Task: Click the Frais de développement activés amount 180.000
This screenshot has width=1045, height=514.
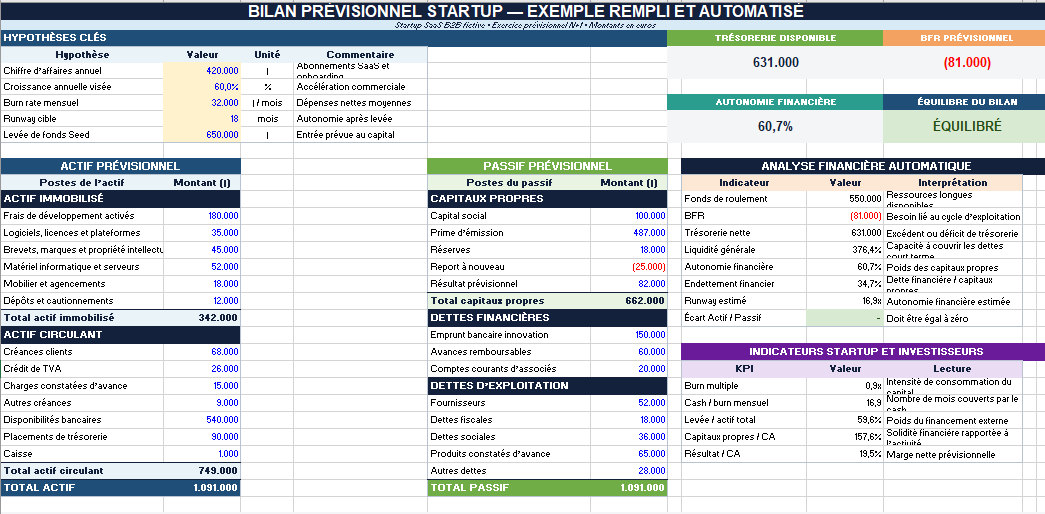Action: 201,216
